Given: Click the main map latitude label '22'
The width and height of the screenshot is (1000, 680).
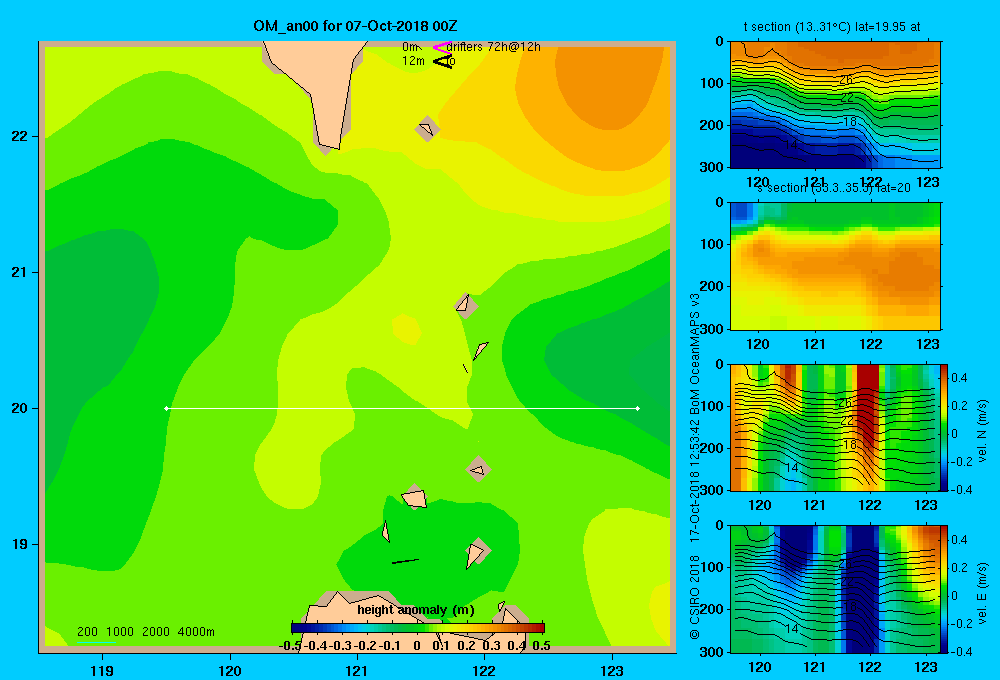Looking at the screenshot, I should (x=20, y=136).
